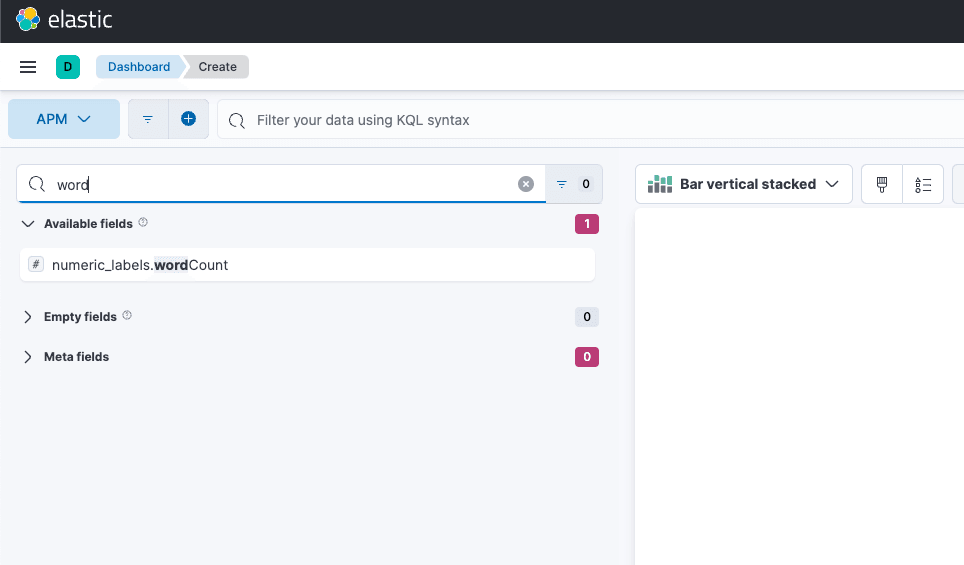
Task: Collapse the Available fields section
Action: 28,224
